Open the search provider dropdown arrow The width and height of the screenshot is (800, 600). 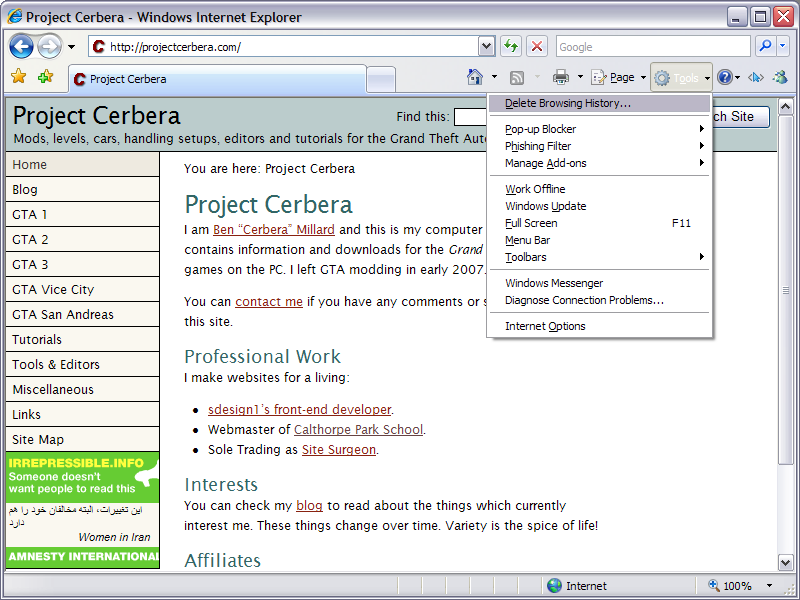click(x=785, y=46)
